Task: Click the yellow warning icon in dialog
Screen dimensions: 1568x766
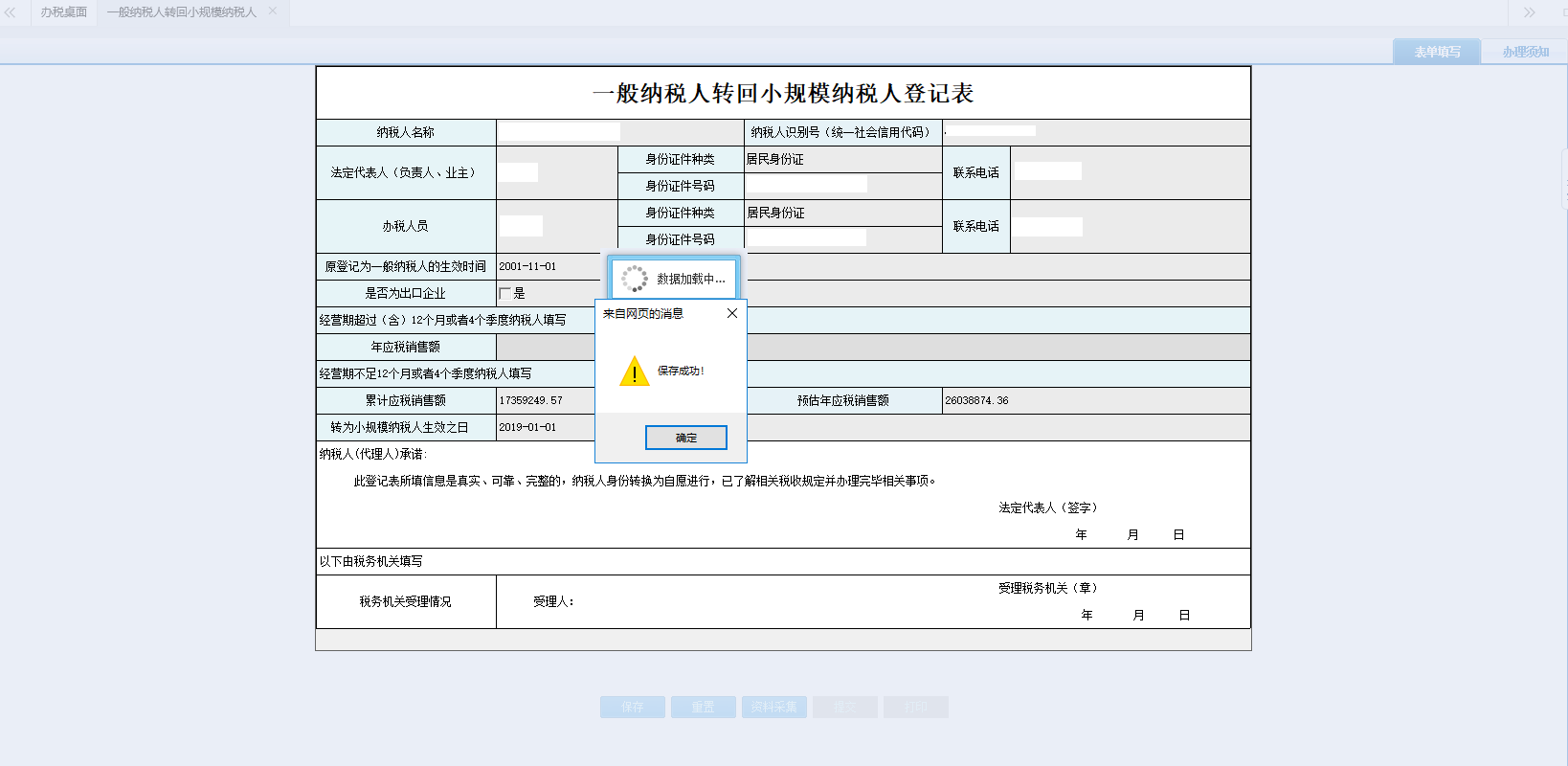Action: coord(634,372)
